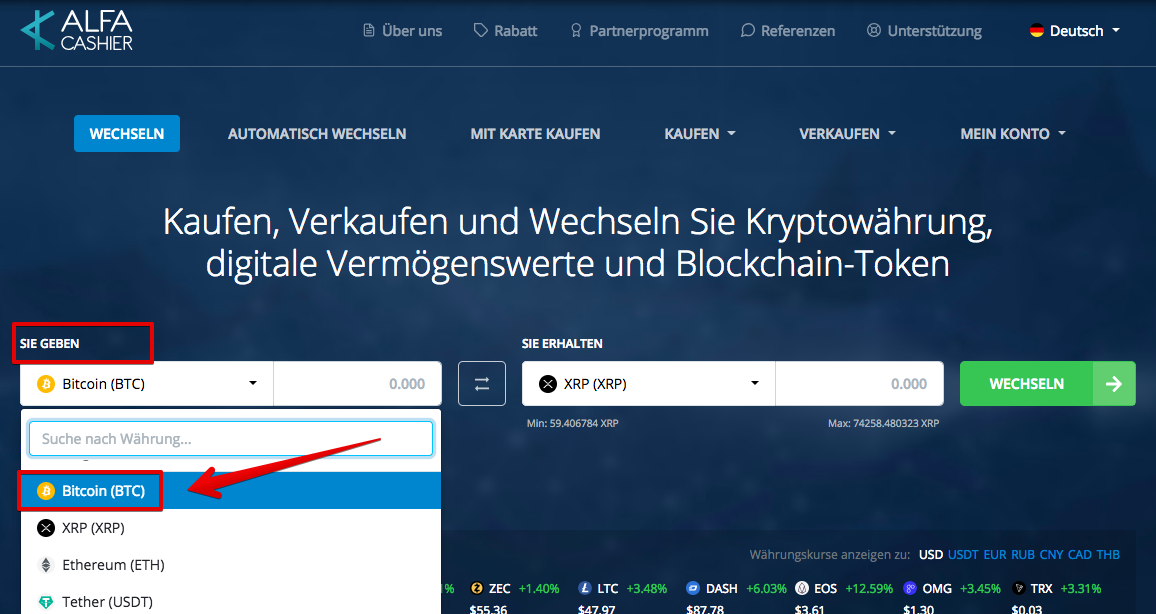Choose Tether (USDT) from the currency list
1156x614 pixels.
tap(231, 601)
